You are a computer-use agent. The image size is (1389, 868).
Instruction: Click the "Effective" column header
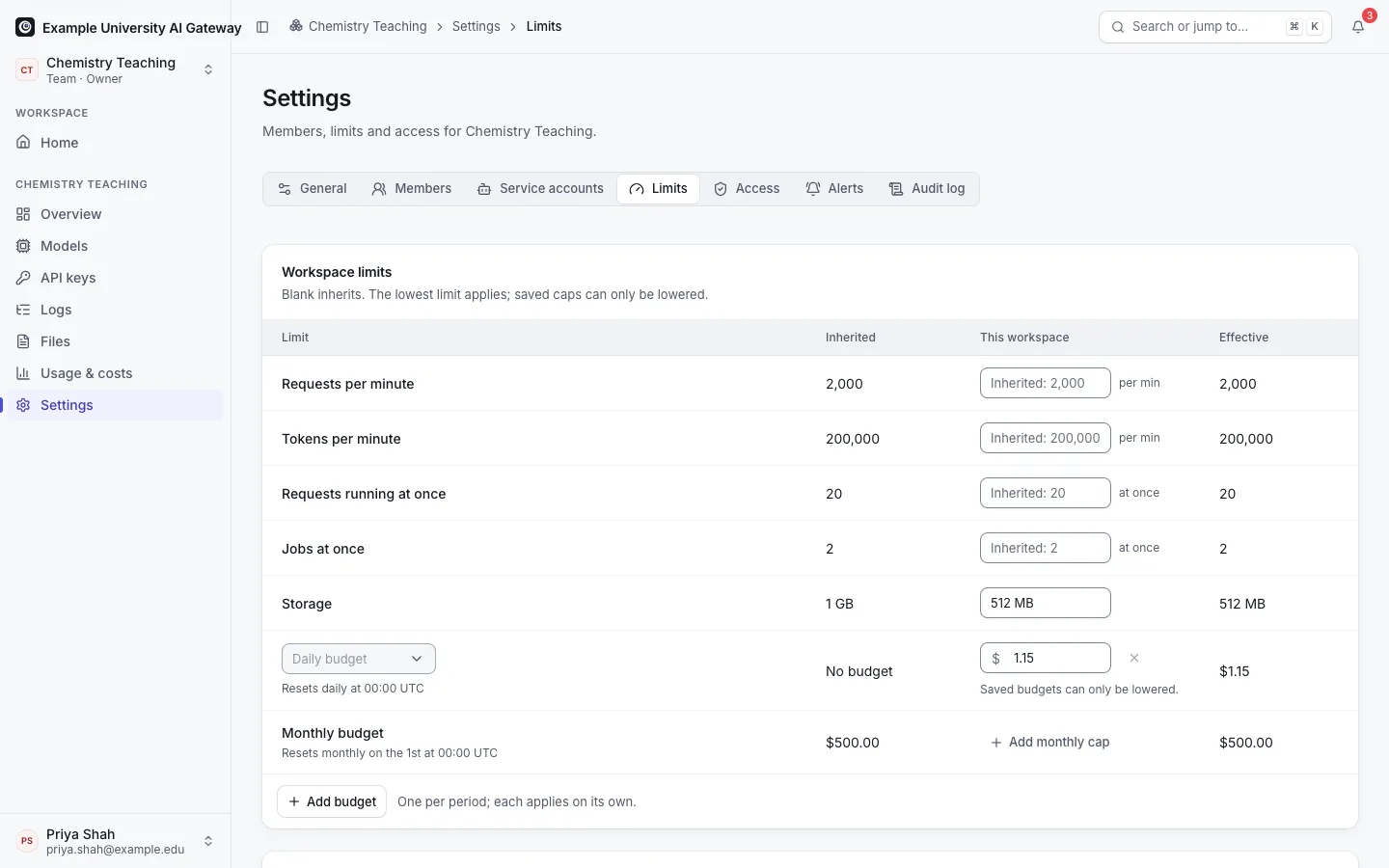[1244, 338]
